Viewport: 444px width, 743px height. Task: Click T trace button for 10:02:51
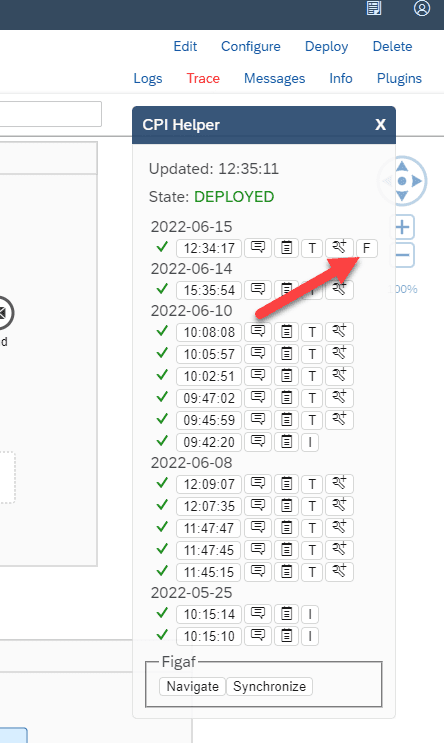coord(312,376)
